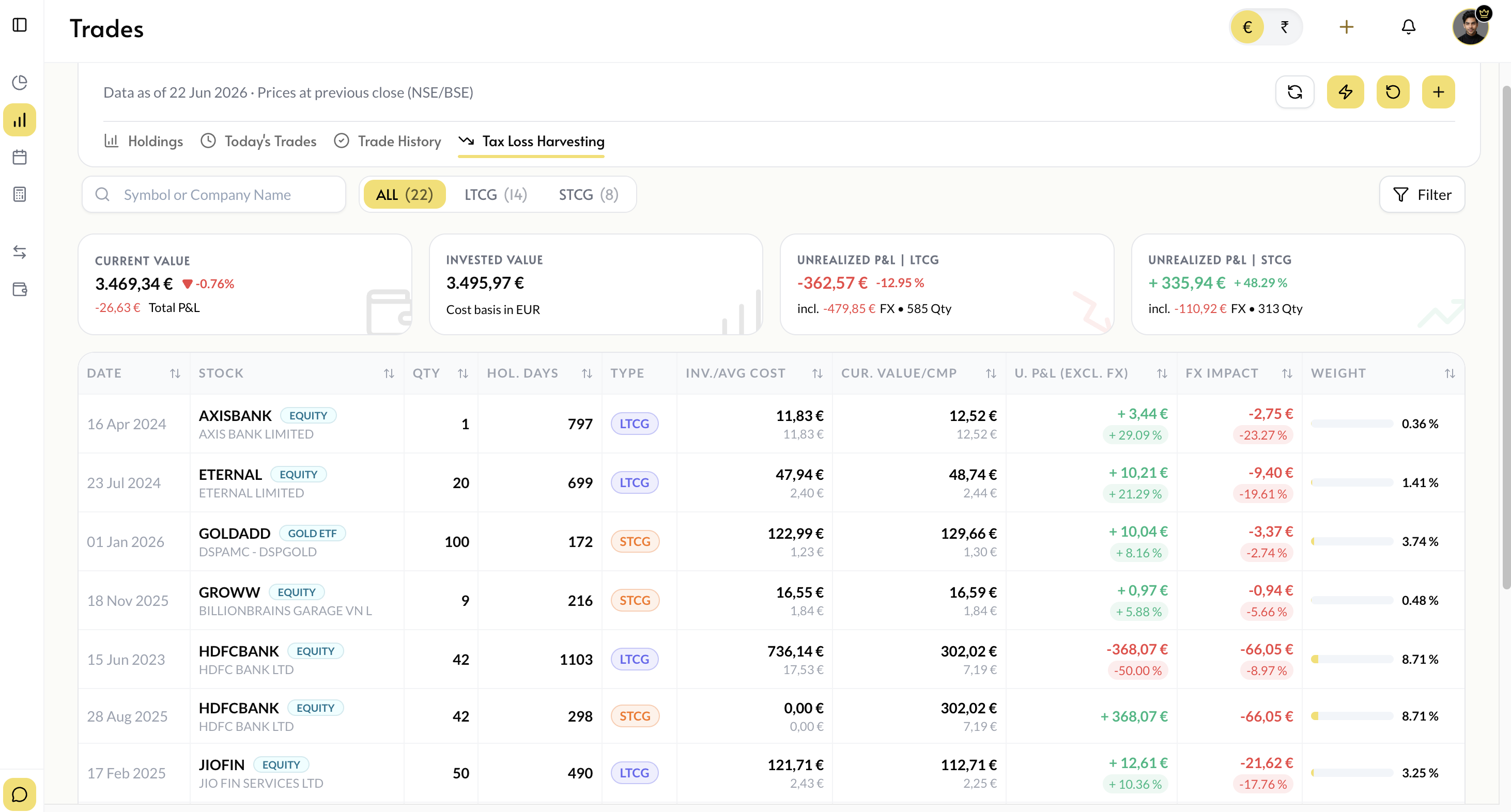Sort table by FX Impact column

click(x=1287, y=373)
